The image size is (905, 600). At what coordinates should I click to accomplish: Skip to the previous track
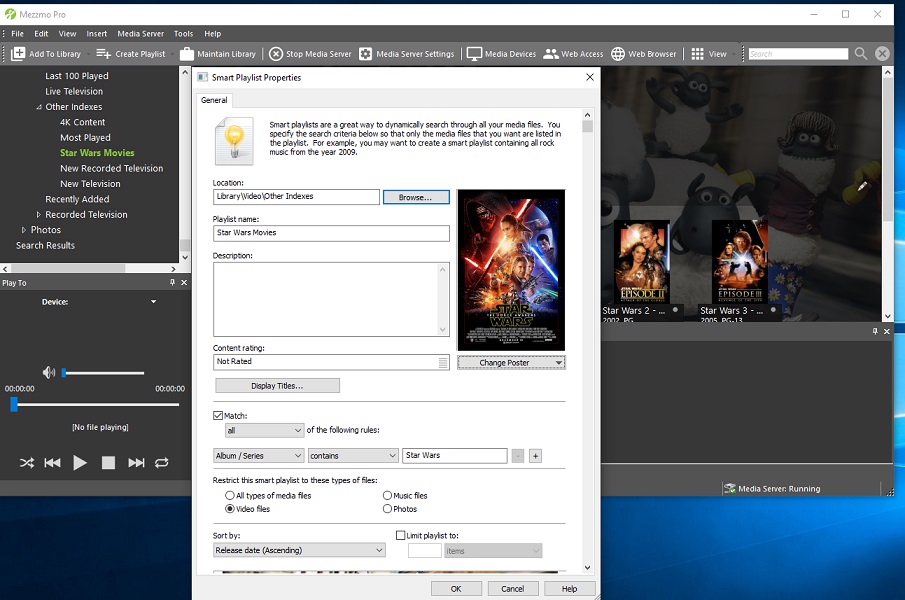(53, 463)
